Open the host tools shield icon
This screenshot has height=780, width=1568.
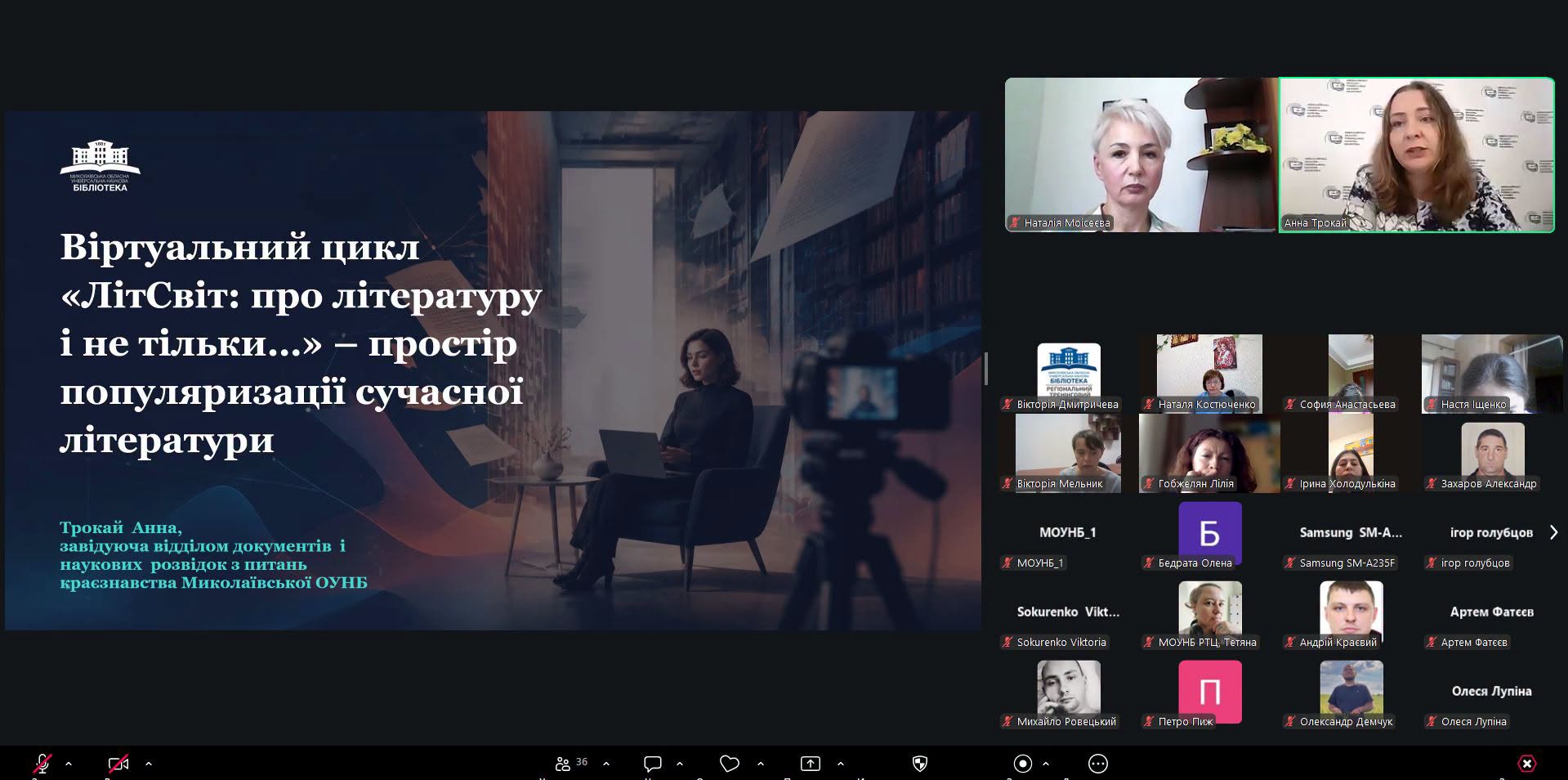tap(920, 764)
